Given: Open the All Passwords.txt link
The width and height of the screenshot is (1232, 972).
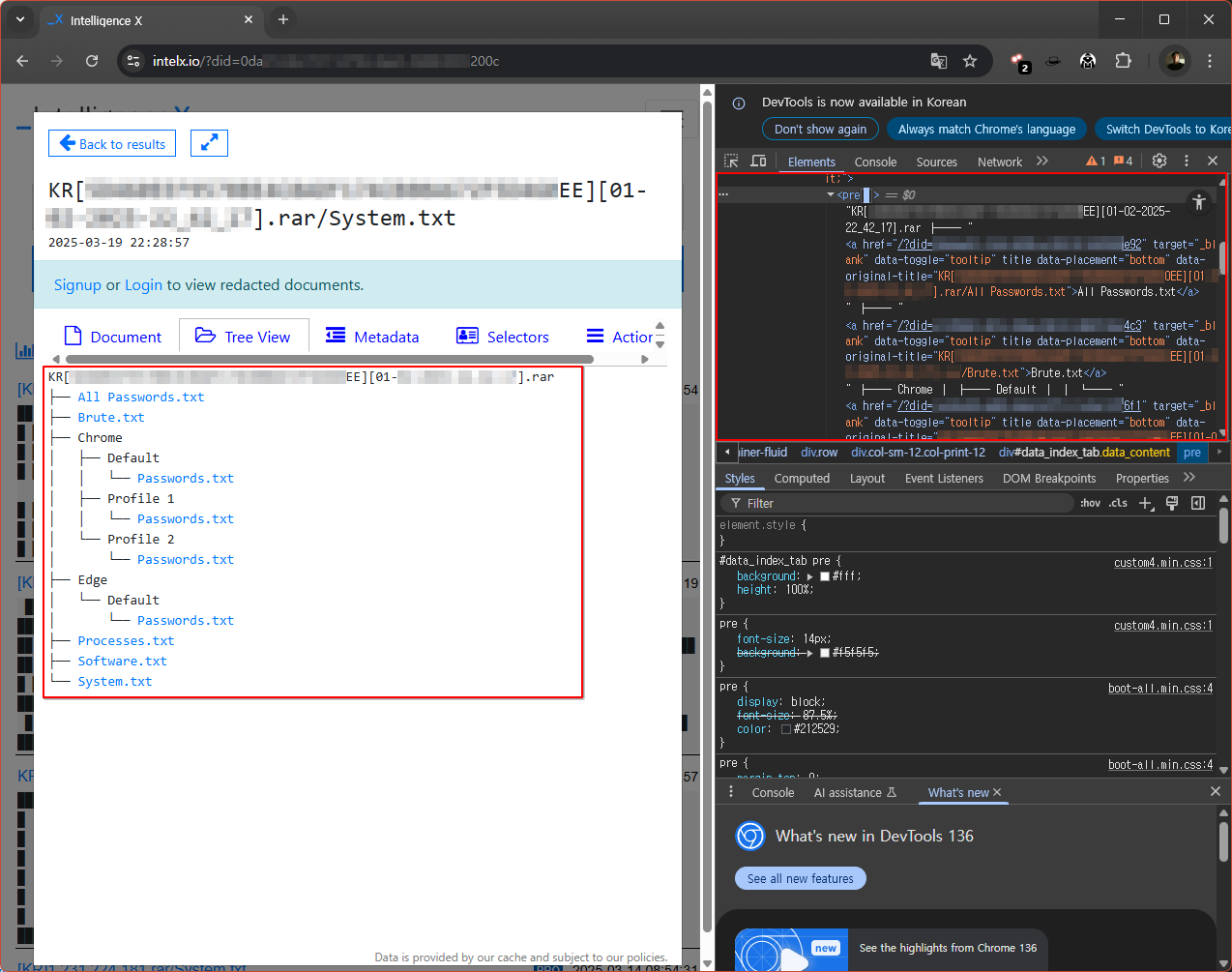Looking at the screenshot, I should pos(141,397).
